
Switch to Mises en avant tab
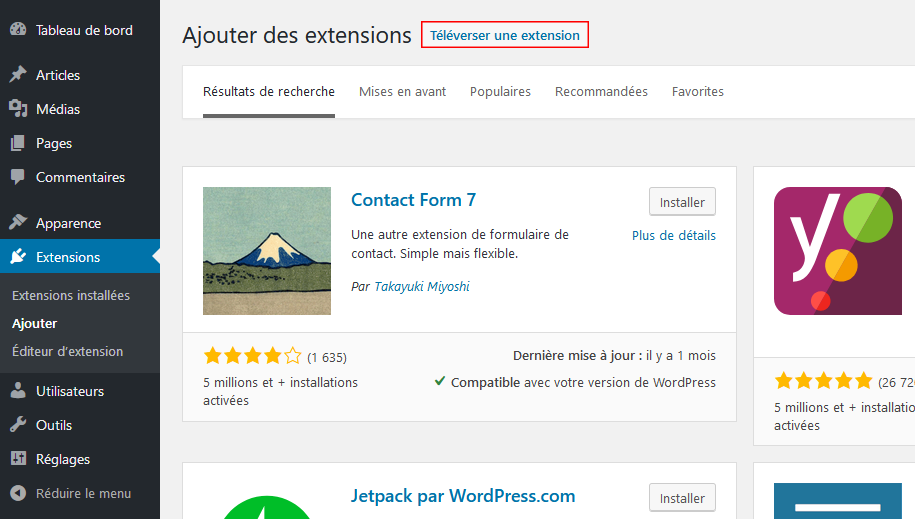coord(402,92)
